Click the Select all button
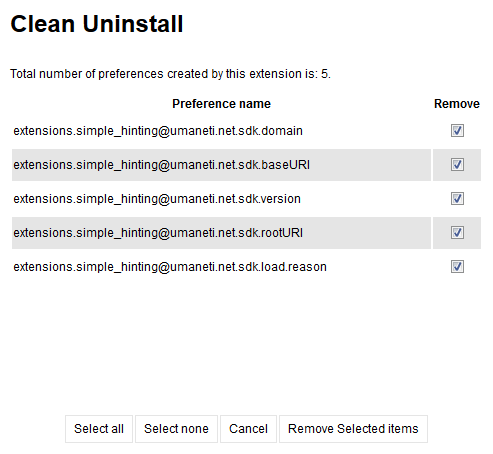Screen dimensions: 493x454 [99, 429]
